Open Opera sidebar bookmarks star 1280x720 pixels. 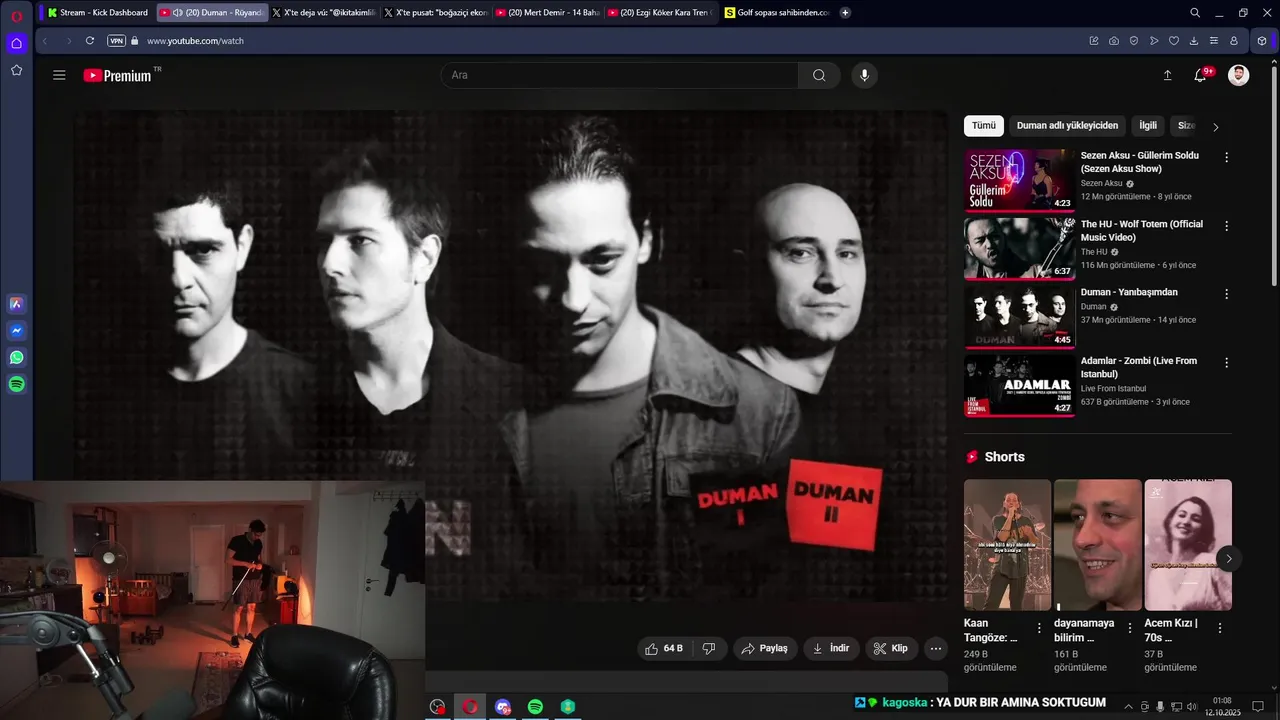point(16,70)
